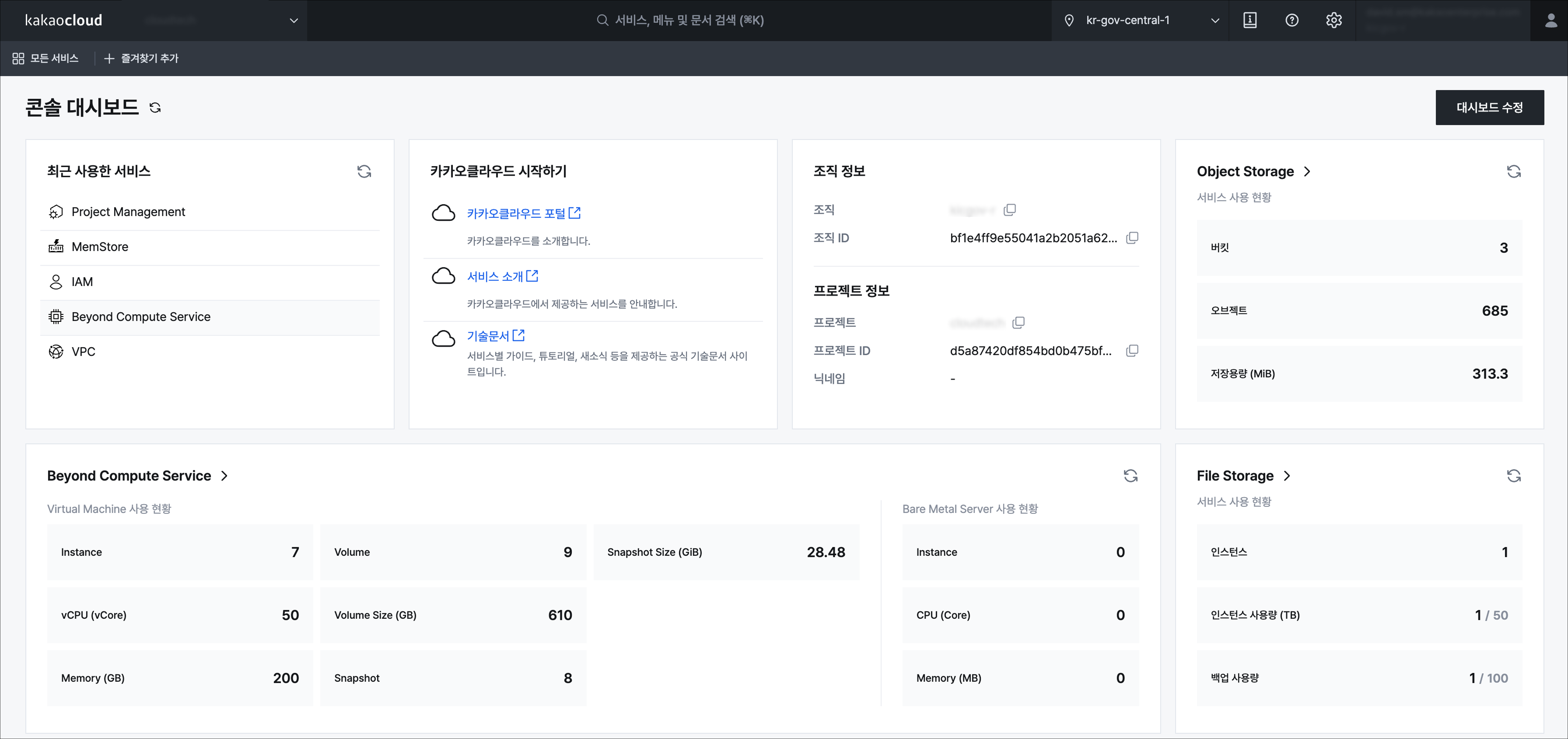The width and height of the screenshot is (1568, 739).
Task: Click the 조직 ID value starting bf1e4ff9
Action: [x=1033, y=238]
